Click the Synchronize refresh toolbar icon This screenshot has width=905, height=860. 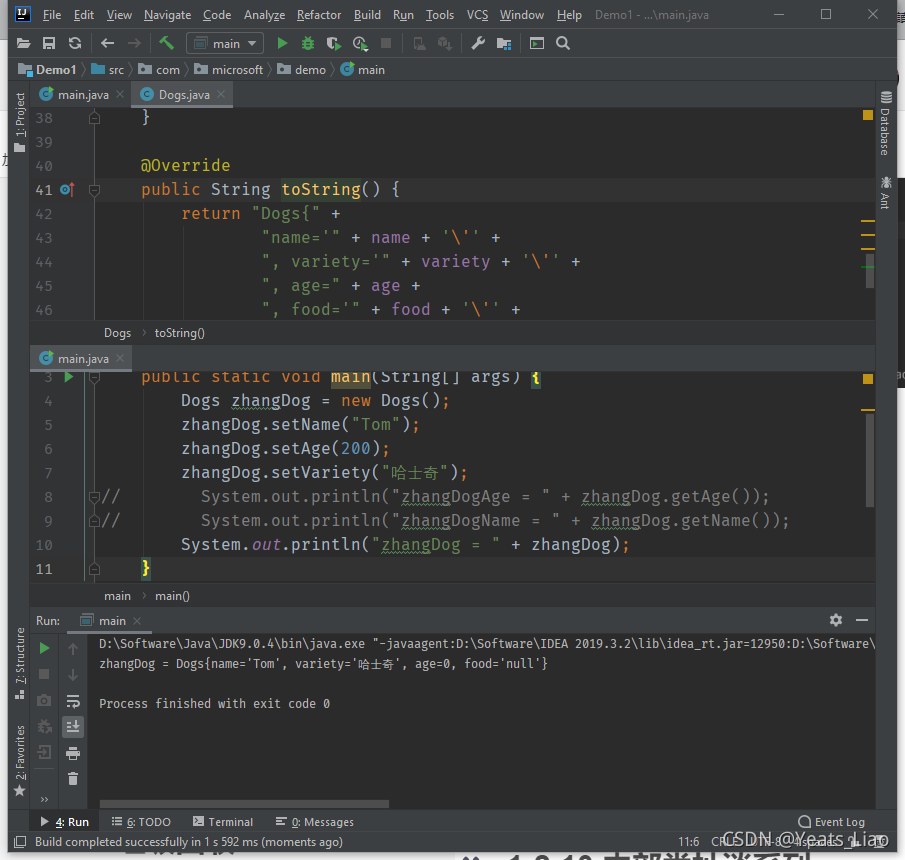coord(74,43)
